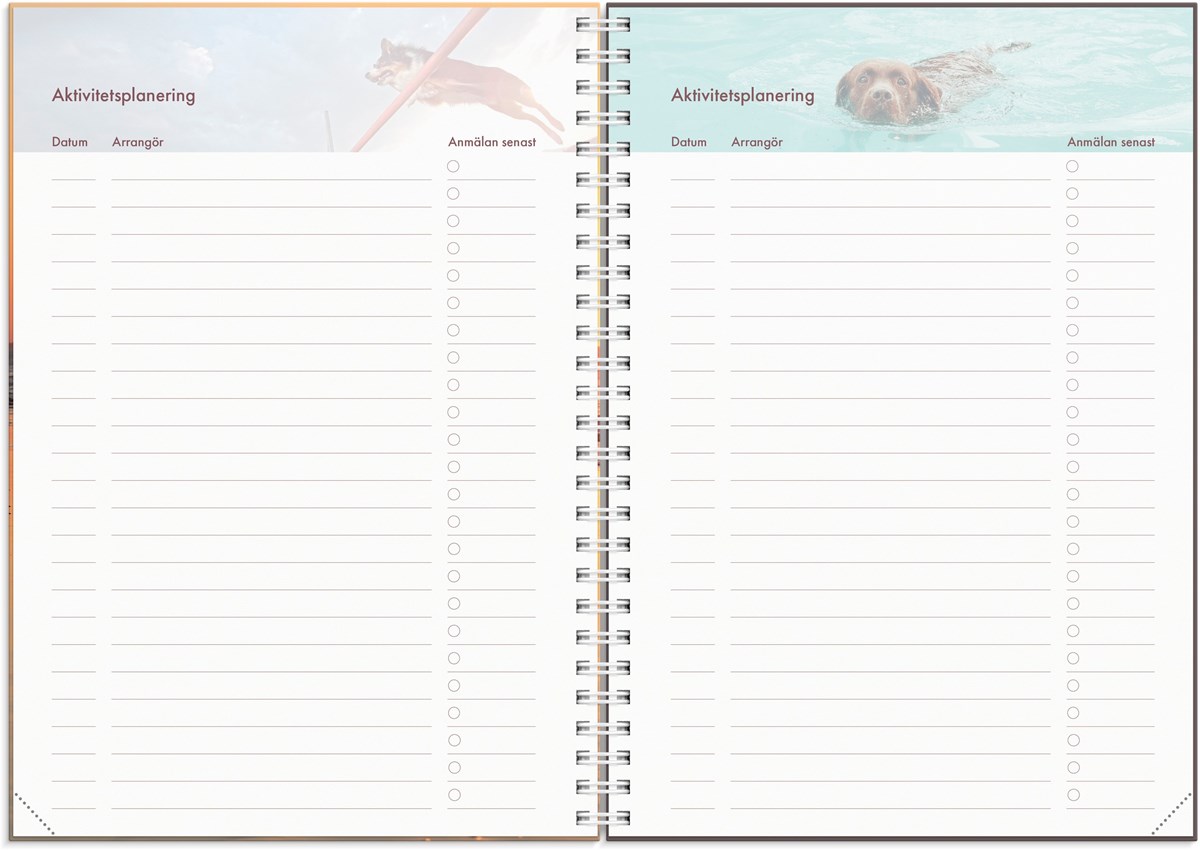
Task: Check the first circle on the left page
Action: (453, 166)
